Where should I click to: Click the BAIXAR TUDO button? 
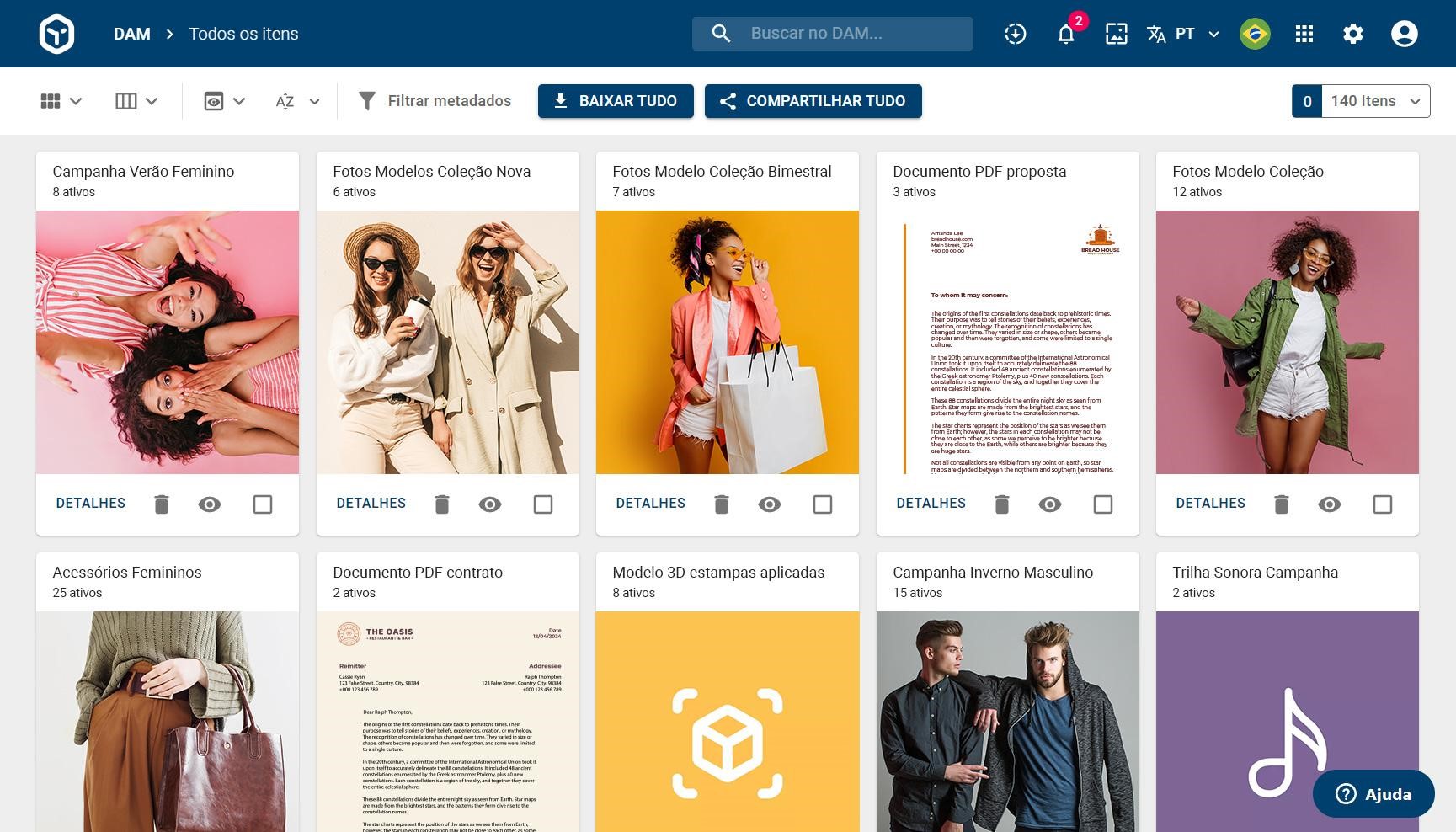pyautogui.click(x=616, y=101)
